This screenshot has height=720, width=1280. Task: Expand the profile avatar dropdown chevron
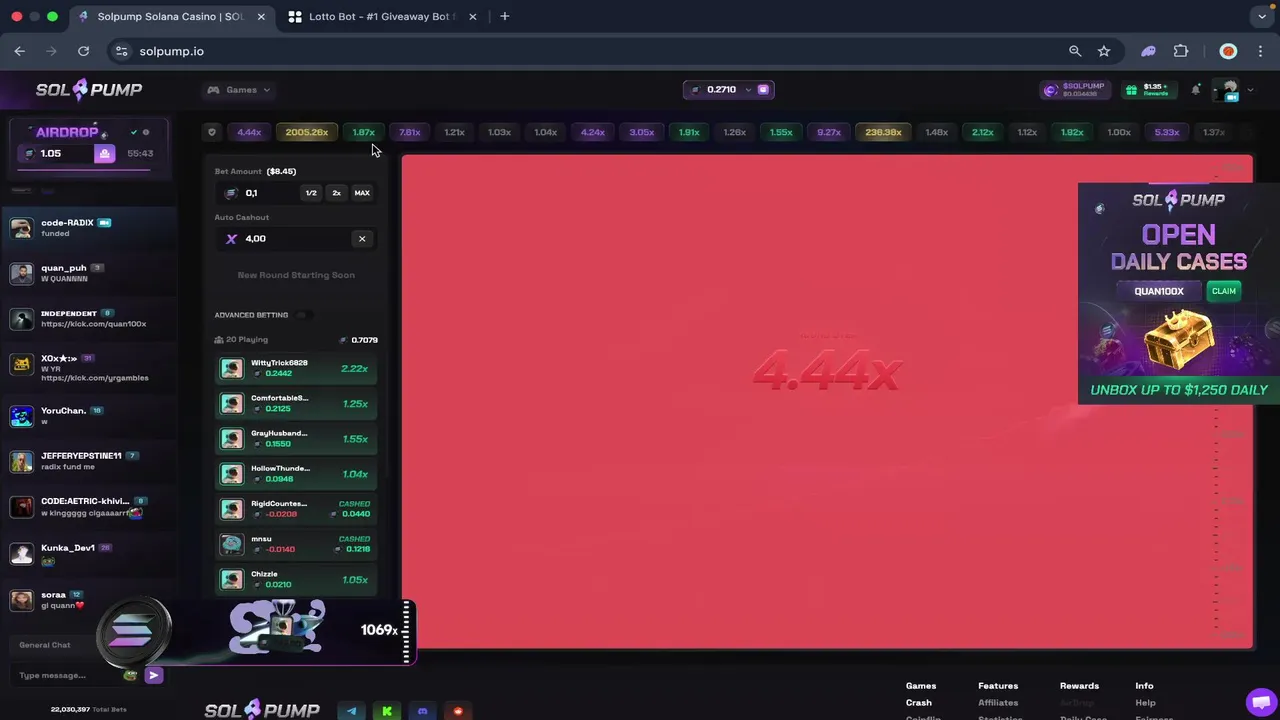(x=1250, y=90)
